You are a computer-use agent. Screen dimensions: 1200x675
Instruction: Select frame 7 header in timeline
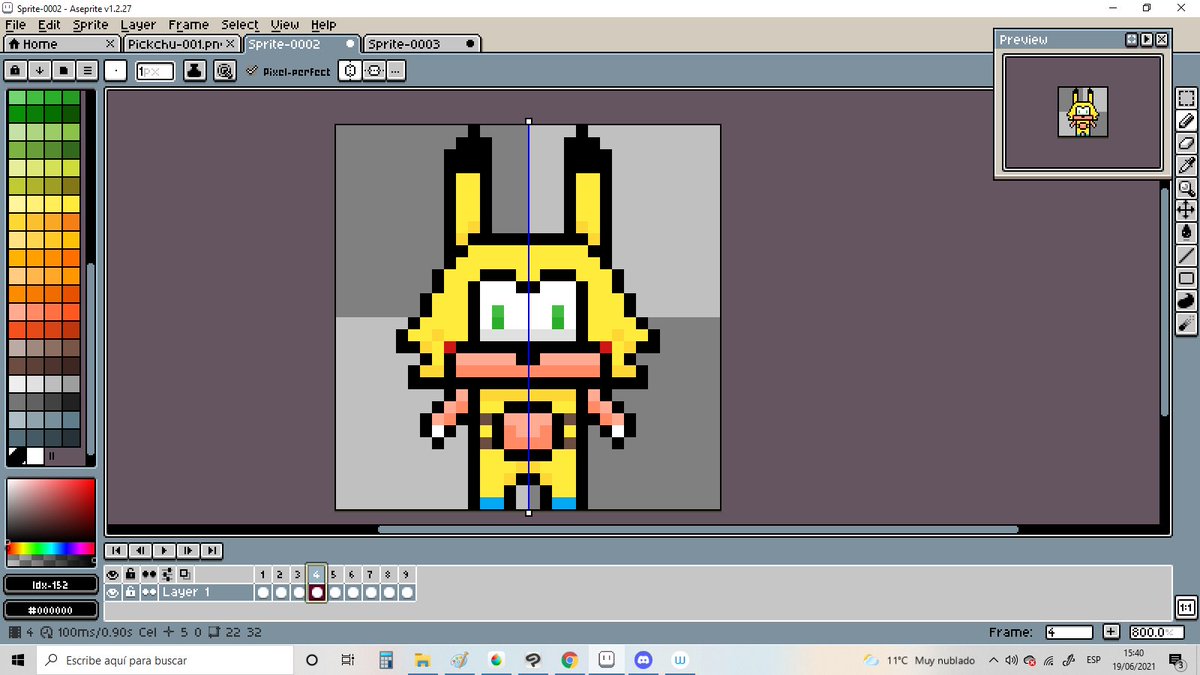[370, 575]
